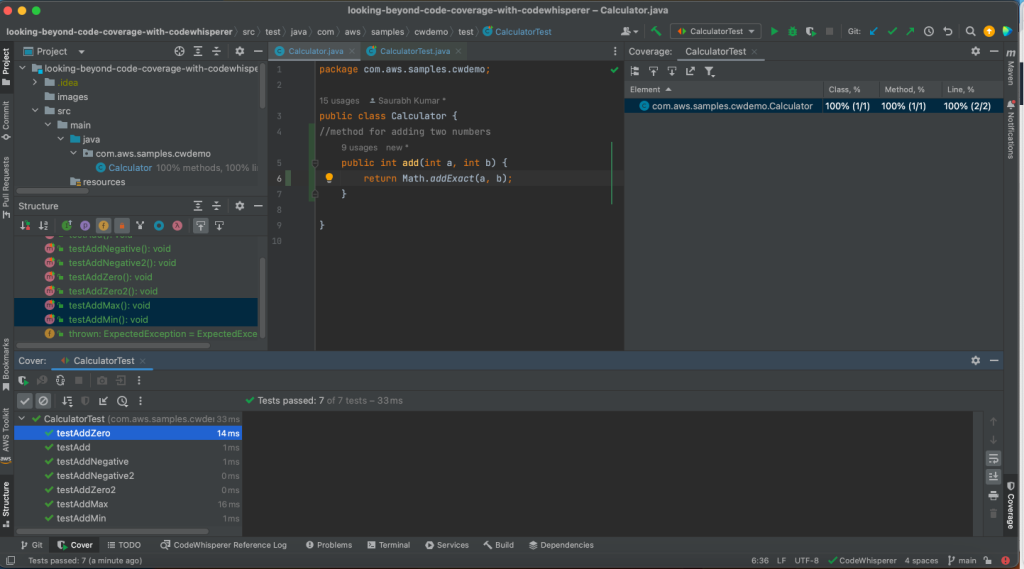Screen dimensions: 1024x569
Task: Toggle Show Properties filter in Structure
Action: point(85,225)
